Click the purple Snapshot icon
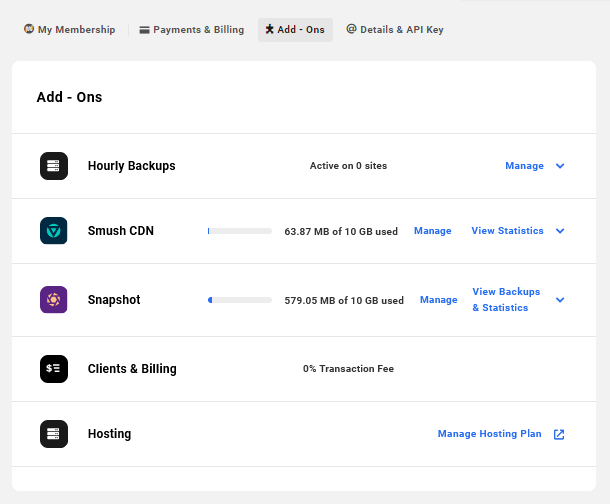 pyautogui.click(x=54, y=300)
